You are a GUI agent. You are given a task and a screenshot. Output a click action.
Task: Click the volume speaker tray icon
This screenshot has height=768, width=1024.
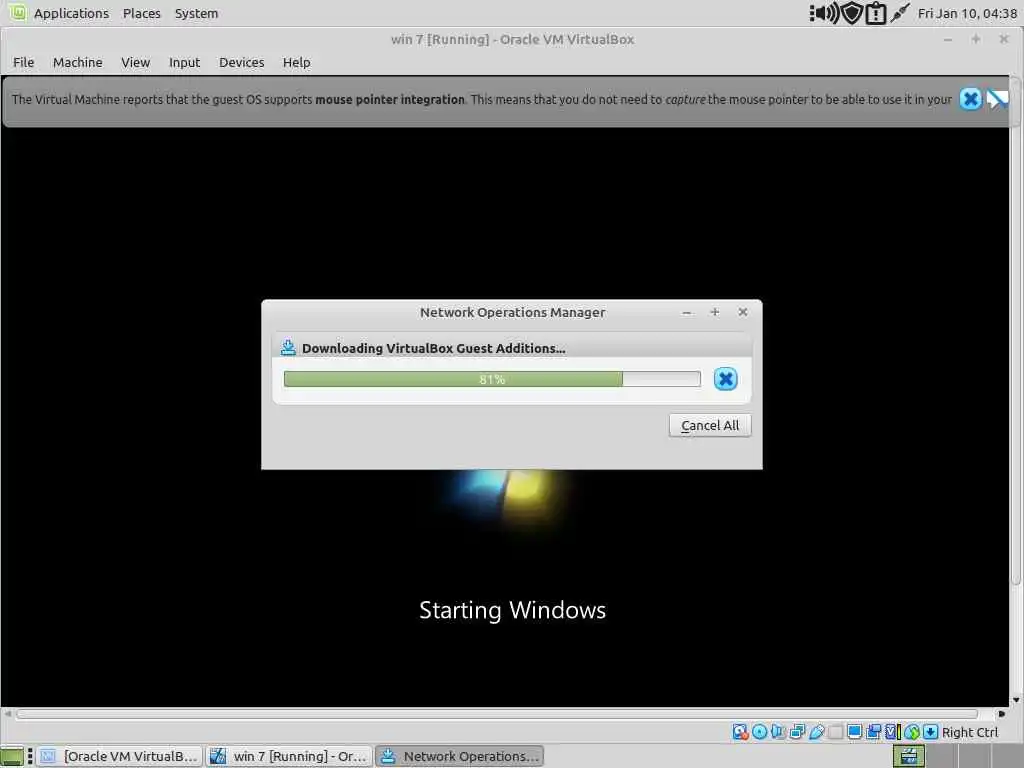click(x=825, y=13)
